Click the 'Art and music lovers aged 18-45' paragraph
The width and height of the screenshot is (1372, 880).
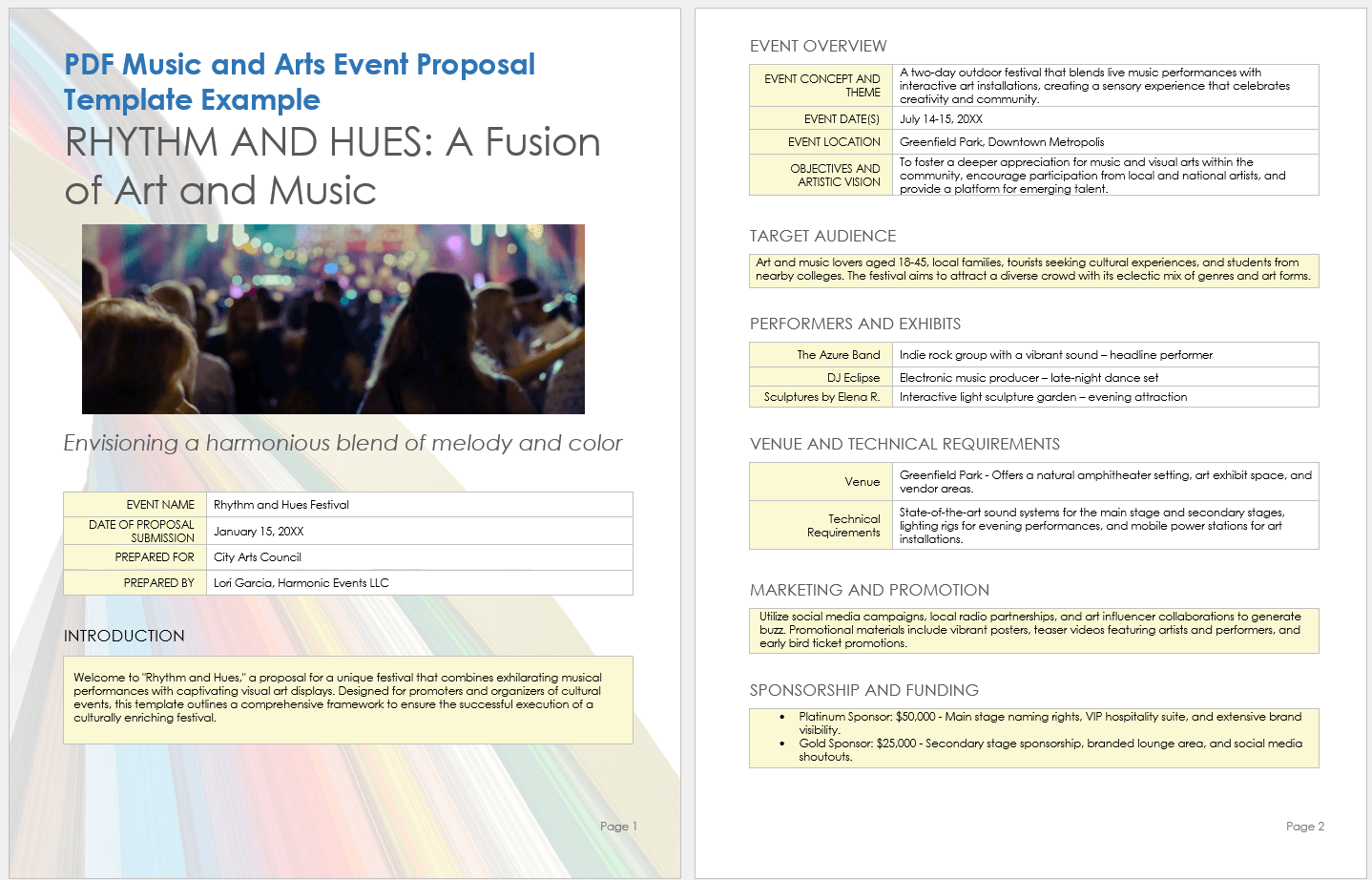(1033, 269)
